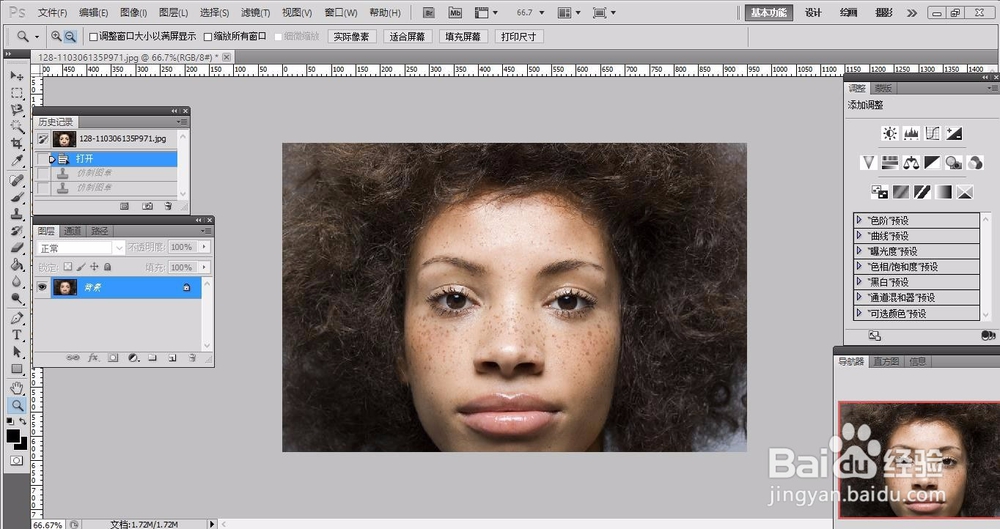Select the Magic Wand tool
This screenshot has height=529, width=1000.
coord(17,126)
